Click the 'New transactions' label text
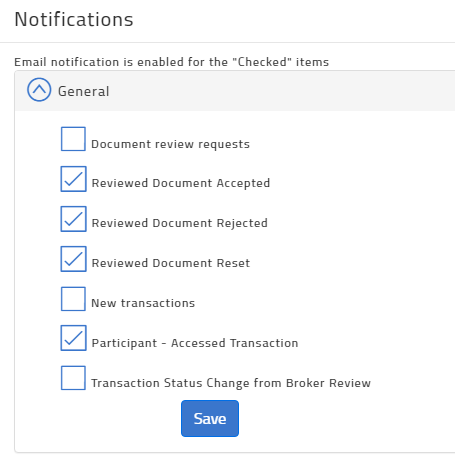 tap(143, 303)
